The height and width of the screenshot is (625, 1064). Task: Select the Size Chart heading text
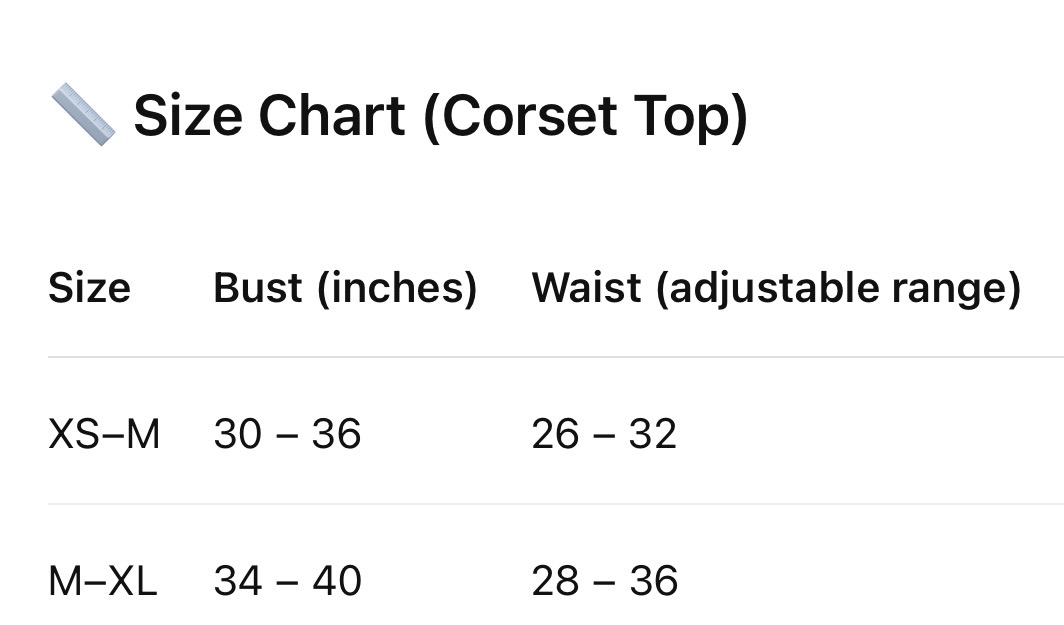point(441,115)
